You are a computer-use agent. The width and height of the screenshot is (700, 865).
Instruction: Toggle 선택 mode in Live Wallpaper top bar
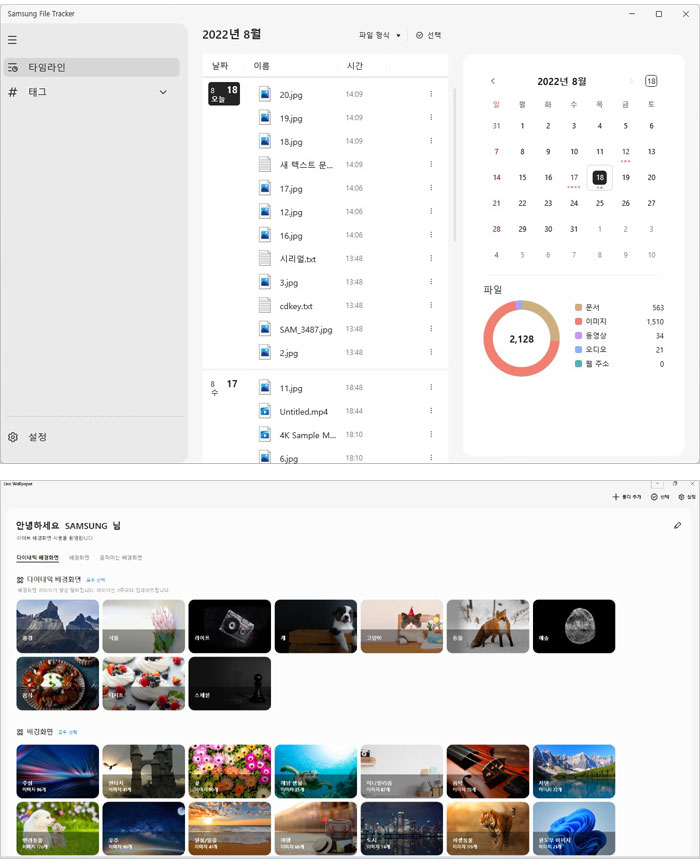[x=659, y=497]
